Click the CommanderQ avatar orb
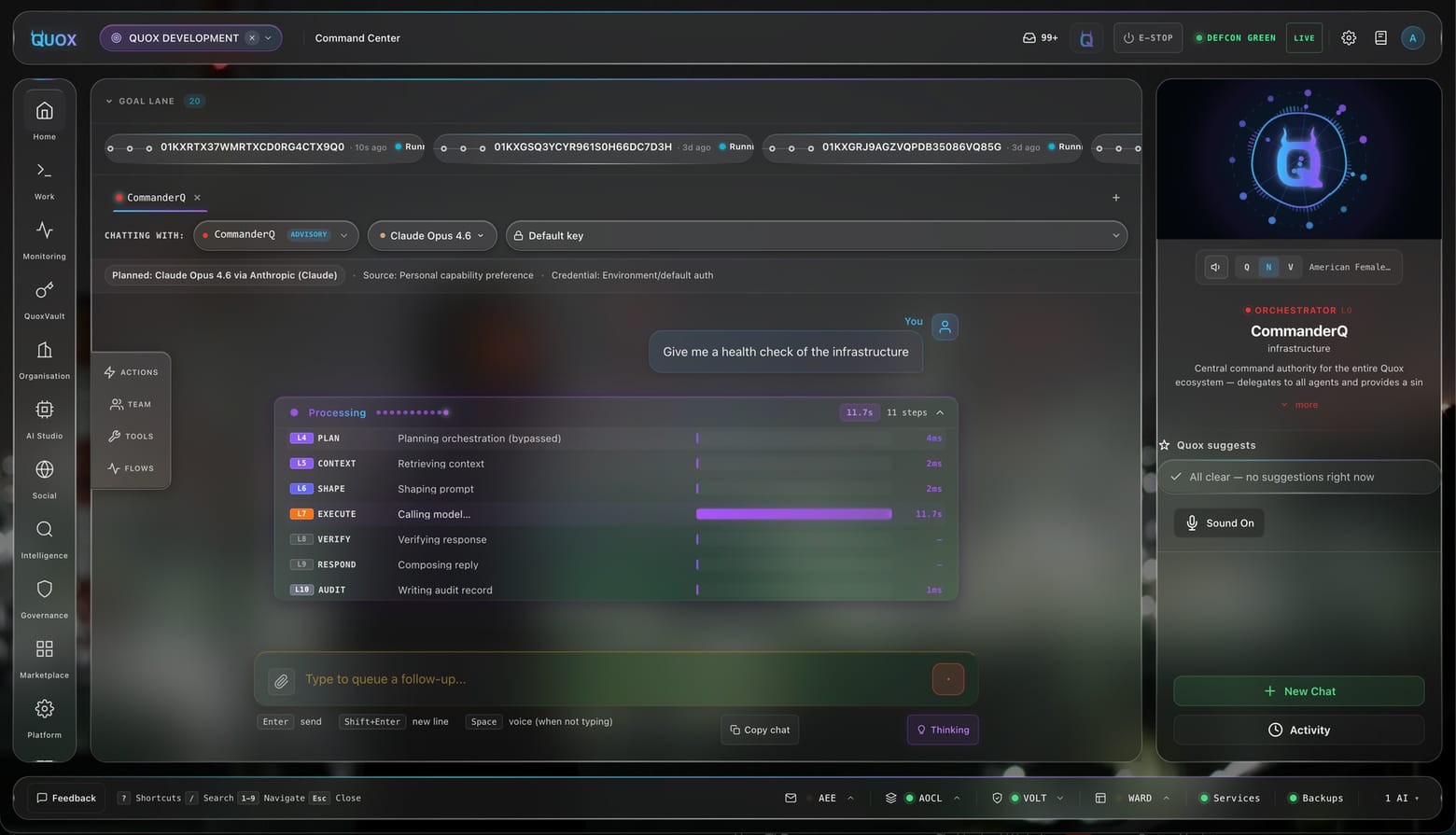 coord(1298,161)
